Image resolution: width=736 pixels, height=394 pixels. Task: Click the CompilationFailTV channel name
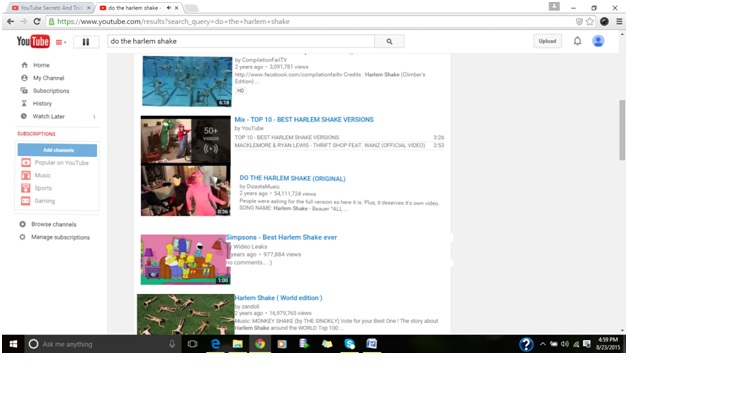(264, 60)
